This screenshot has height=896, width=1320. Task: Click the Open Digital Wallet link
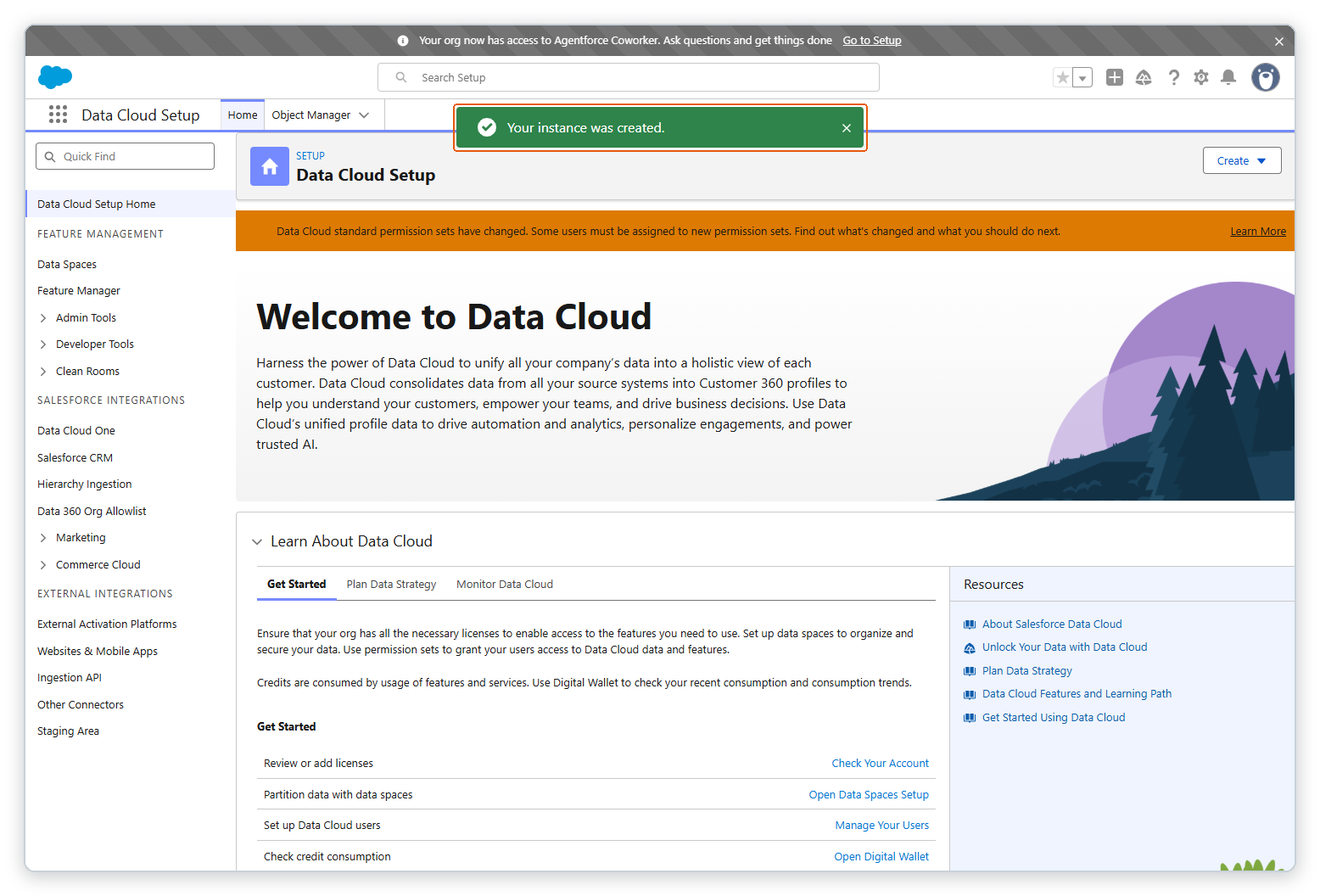[881, 856]
